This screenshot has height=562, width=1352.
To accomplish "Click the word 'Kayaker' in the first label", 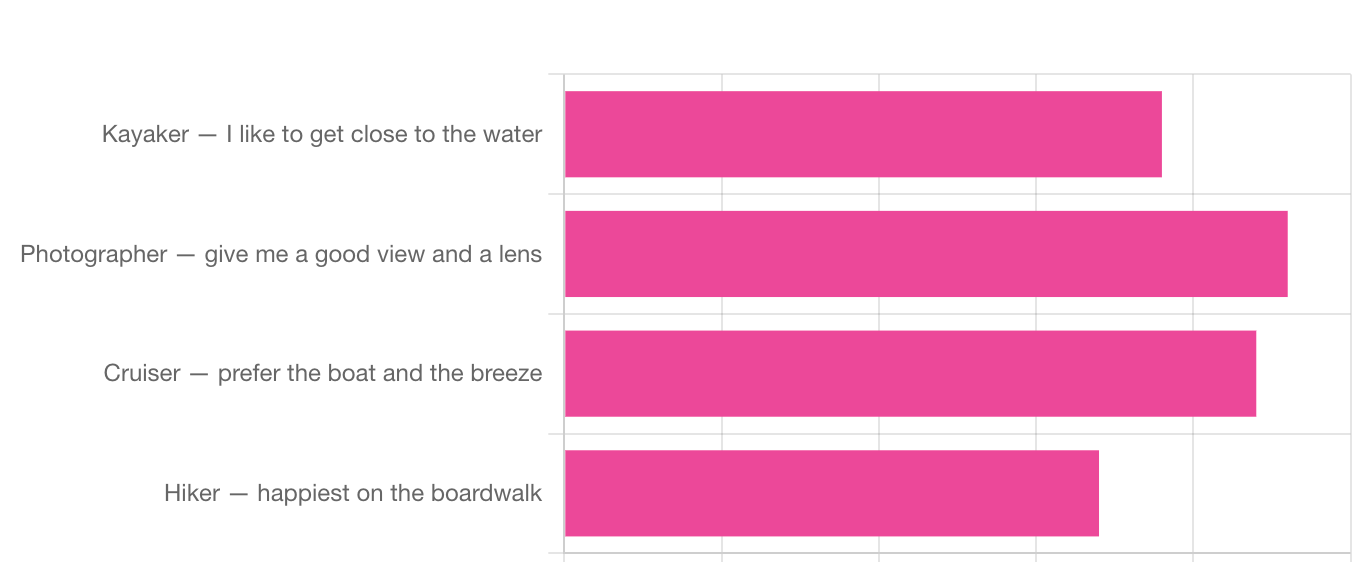I will point(145,134).
